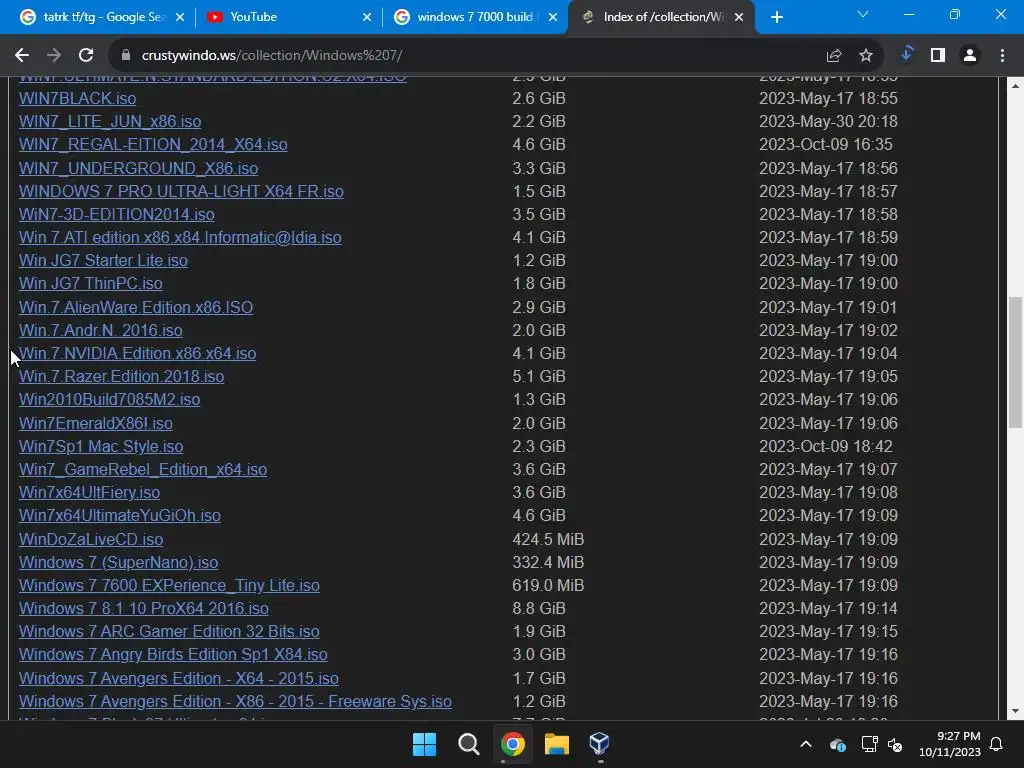Open the blue download extension icon
The image size is (1024, 768).
coord(906,54)
